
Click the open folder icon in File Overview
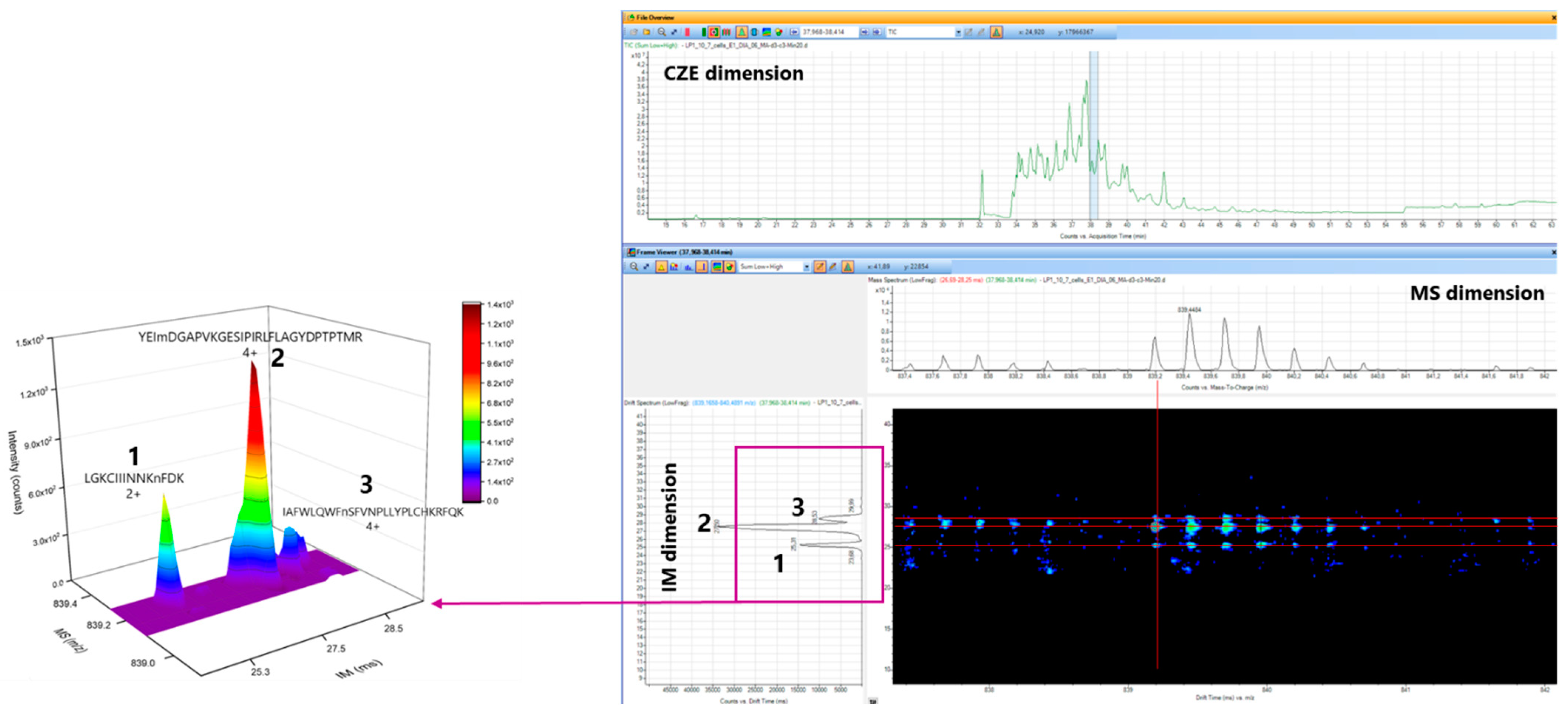click(646, 32)
